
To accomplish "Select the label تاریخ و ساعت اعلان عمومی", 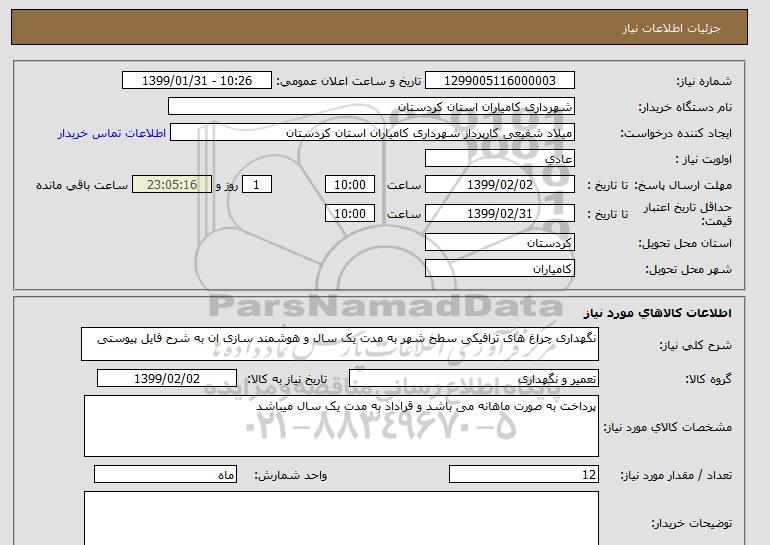I will click(x=349, y=82).
